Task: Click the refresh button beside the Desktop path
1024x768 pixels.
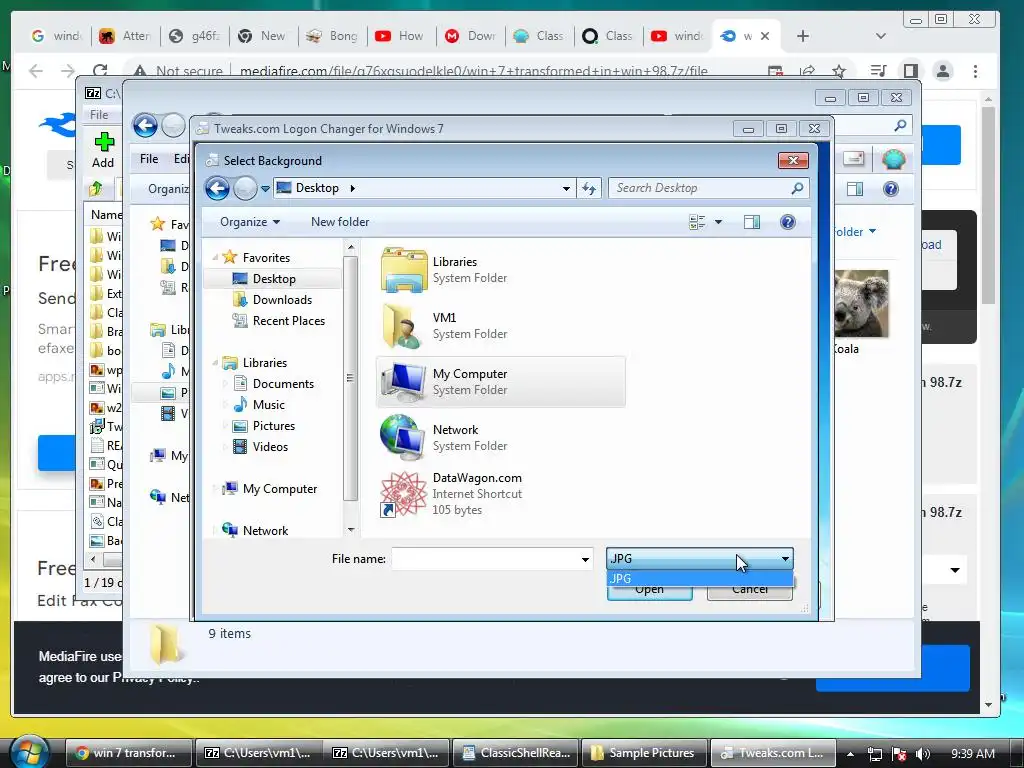Action: pyautogui.click(x=589, y=188)
